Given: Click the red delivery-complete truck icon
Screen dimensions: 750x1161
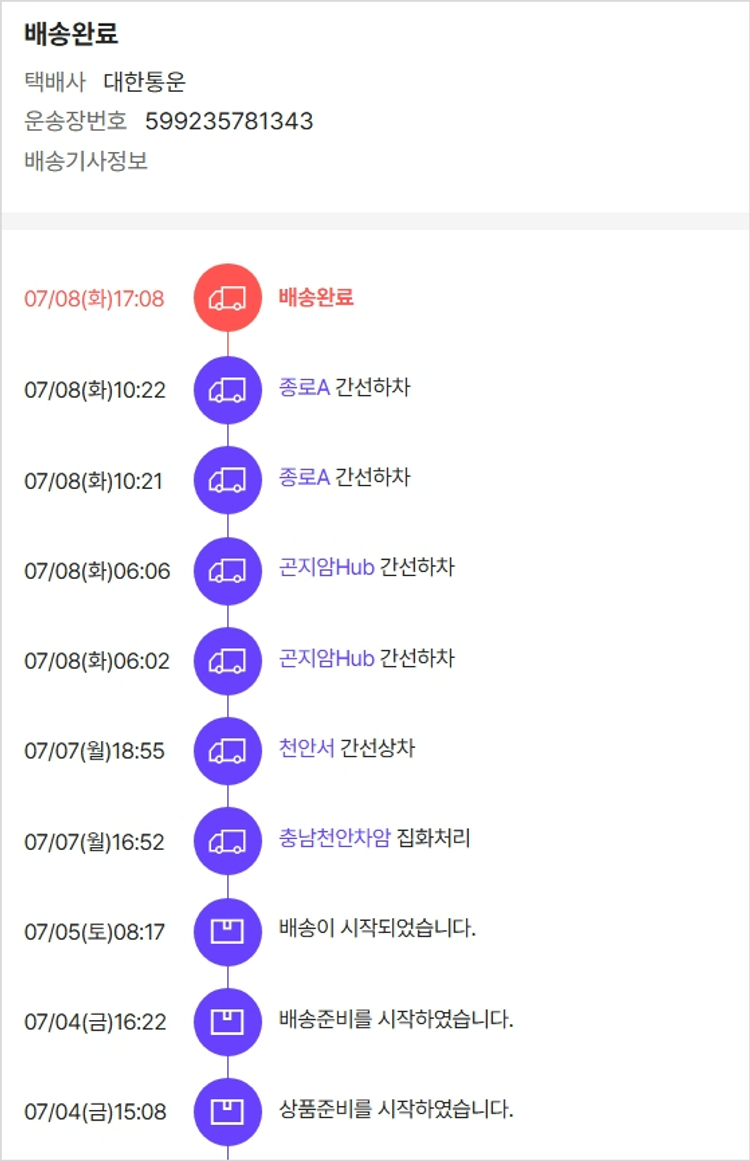Looking at the screenshot, I should coord(227,298).
